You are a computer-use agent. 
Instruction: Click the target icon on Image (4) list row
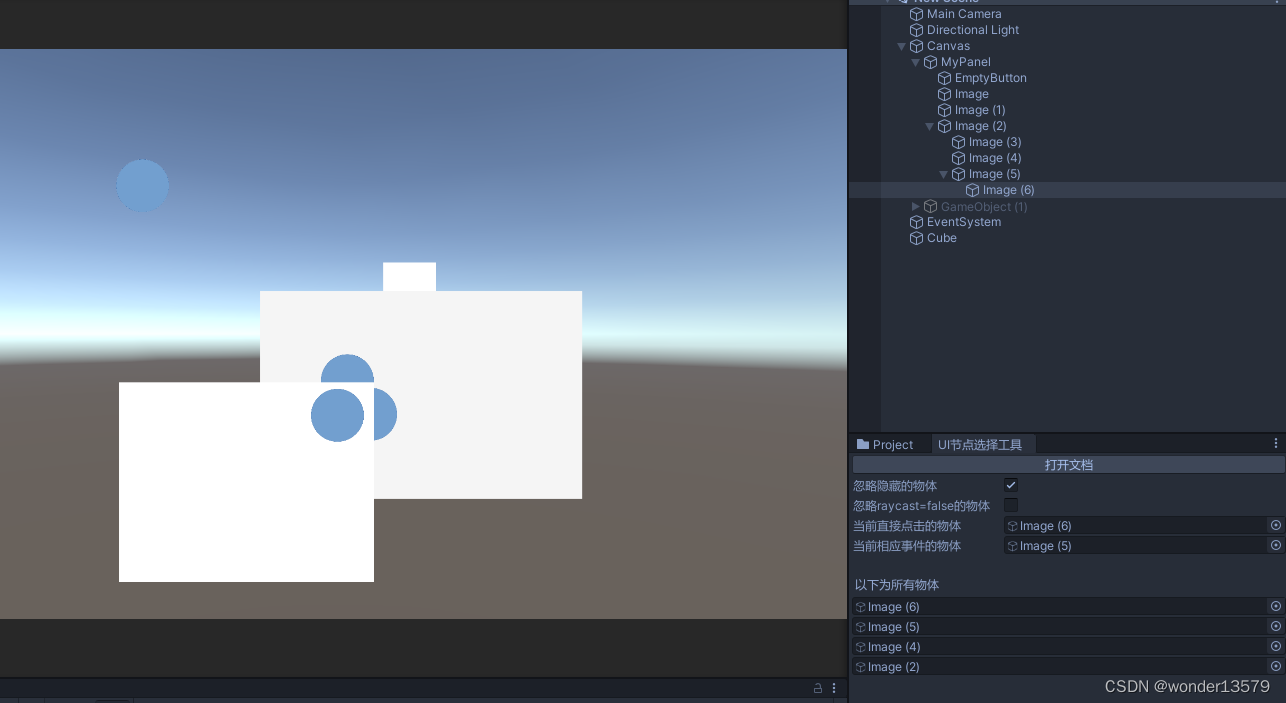coord(1275,646)
